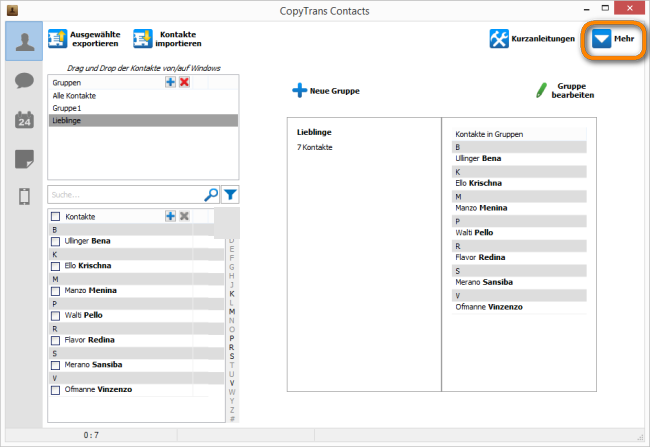Click Gruppe bearbeiten

(565, 90)
